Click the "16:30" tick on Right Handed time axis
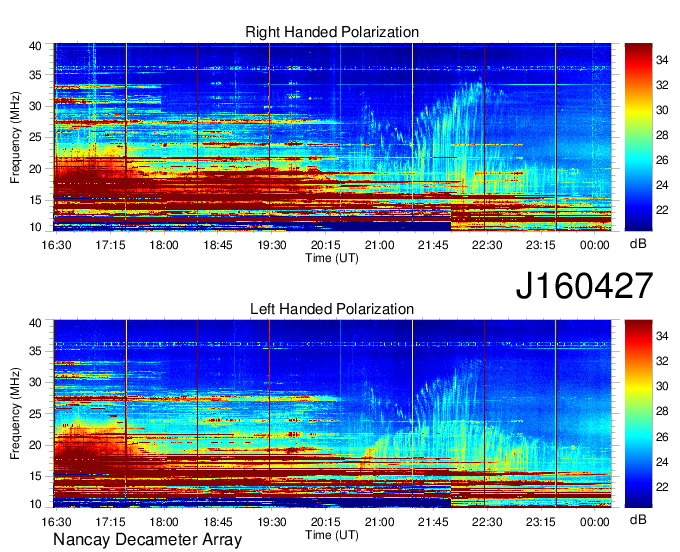Image resolution: width=680 pixels, height=552 pixels. [56, 245]
